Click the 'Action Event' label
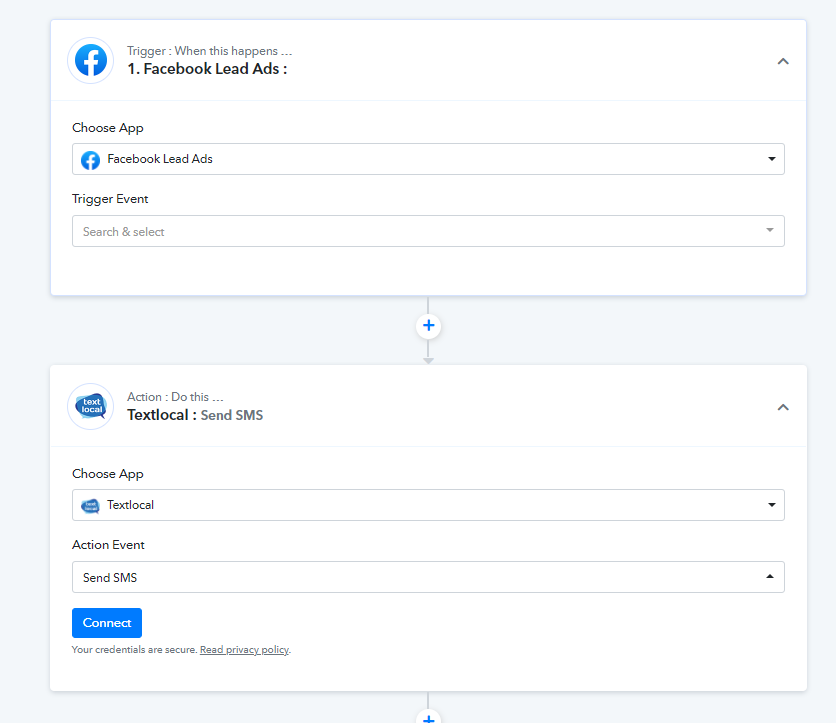The image size is (836, 723). tap(108, 545)
